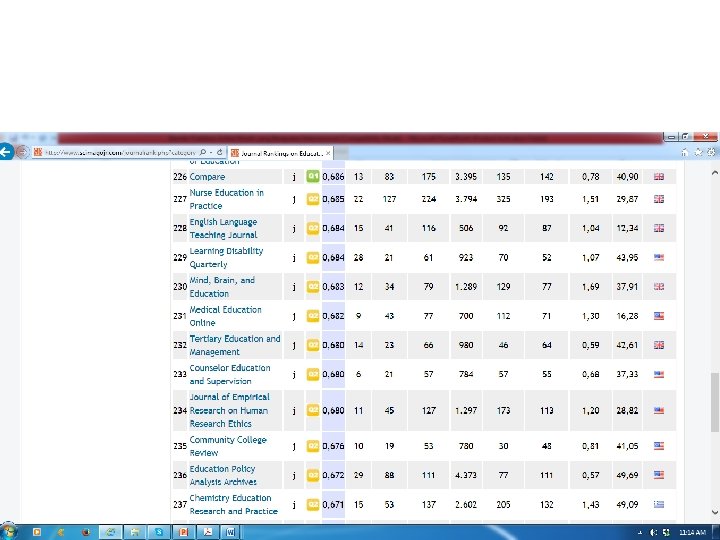Viewport: 720px width, 540px height.
Task: Close the Journal Rankings tab
Action: tap(328, 153)
